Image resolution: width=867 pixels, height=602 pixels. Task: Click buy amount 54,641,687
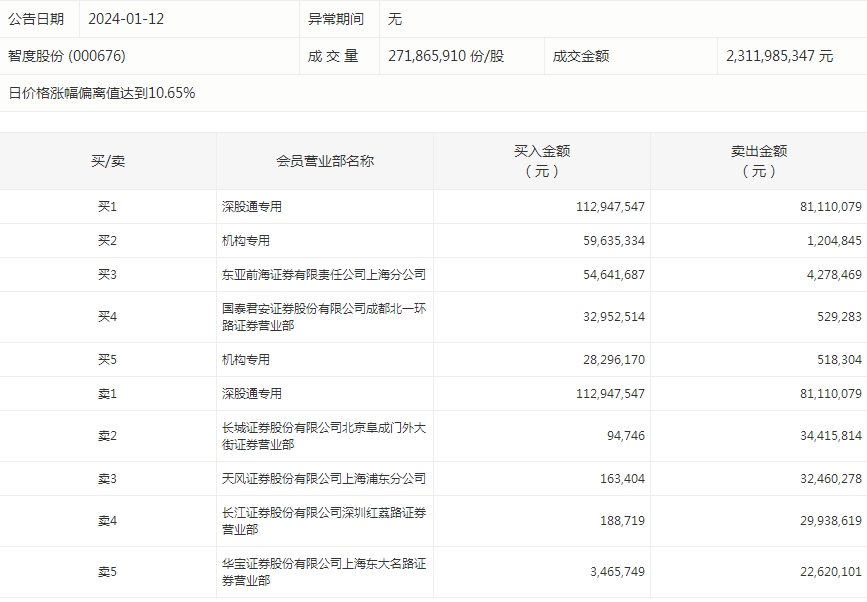(x=614, y=275)
